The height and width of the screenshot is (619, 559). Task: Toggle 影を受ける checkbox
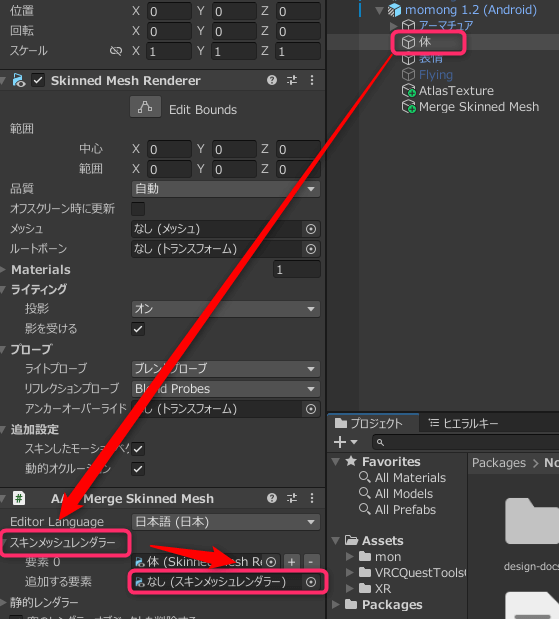point(138,328)
